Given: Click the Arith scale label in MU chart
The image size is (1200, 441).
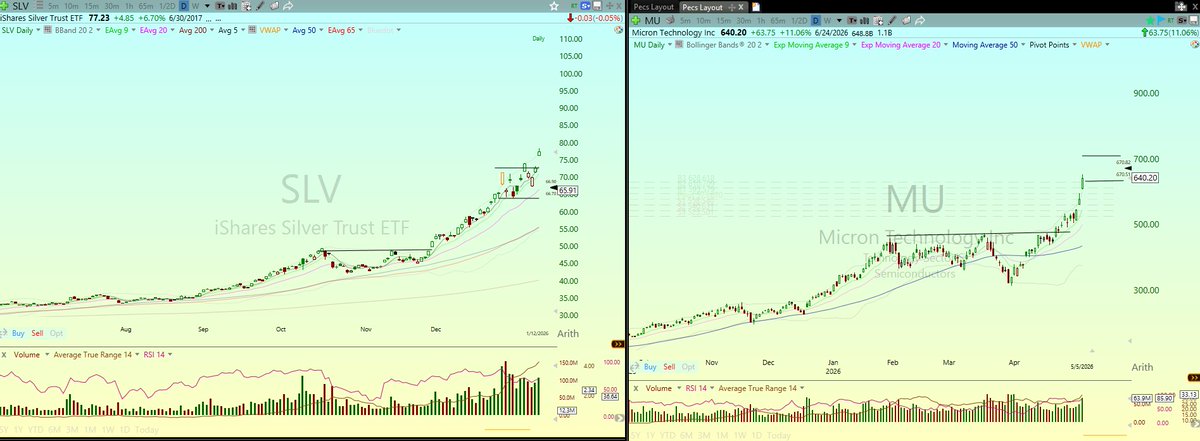Looking at the screenshot, I should [1143, 368].
